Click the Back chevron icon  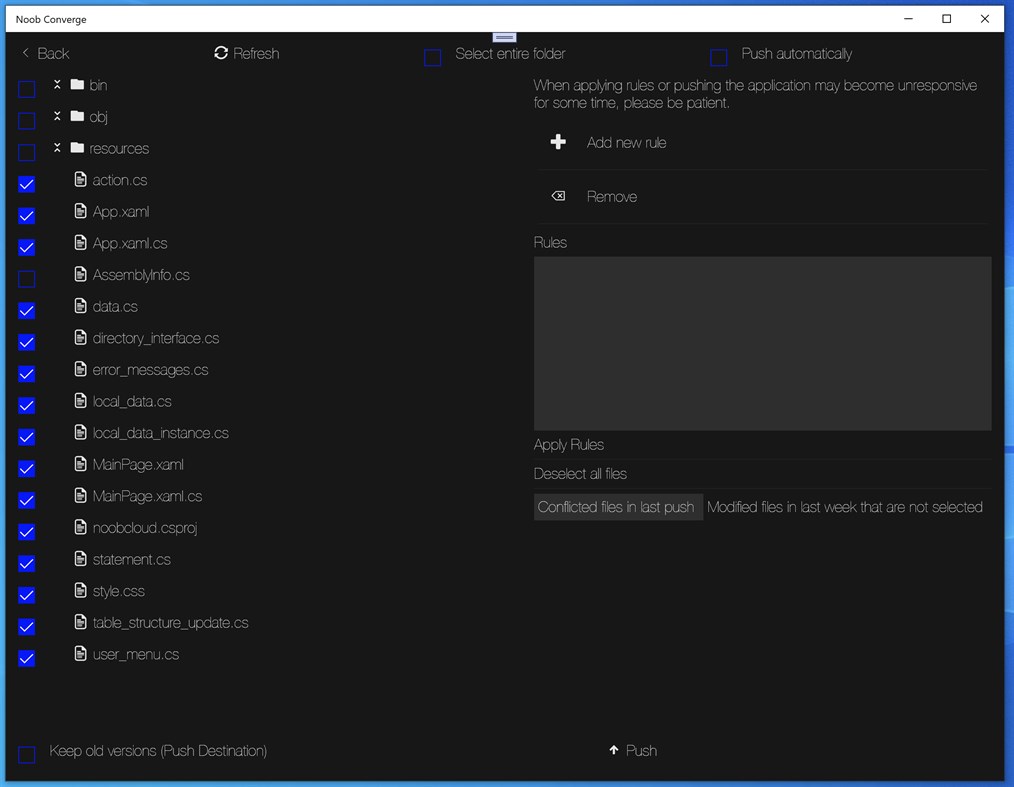[x=26, y=53]
